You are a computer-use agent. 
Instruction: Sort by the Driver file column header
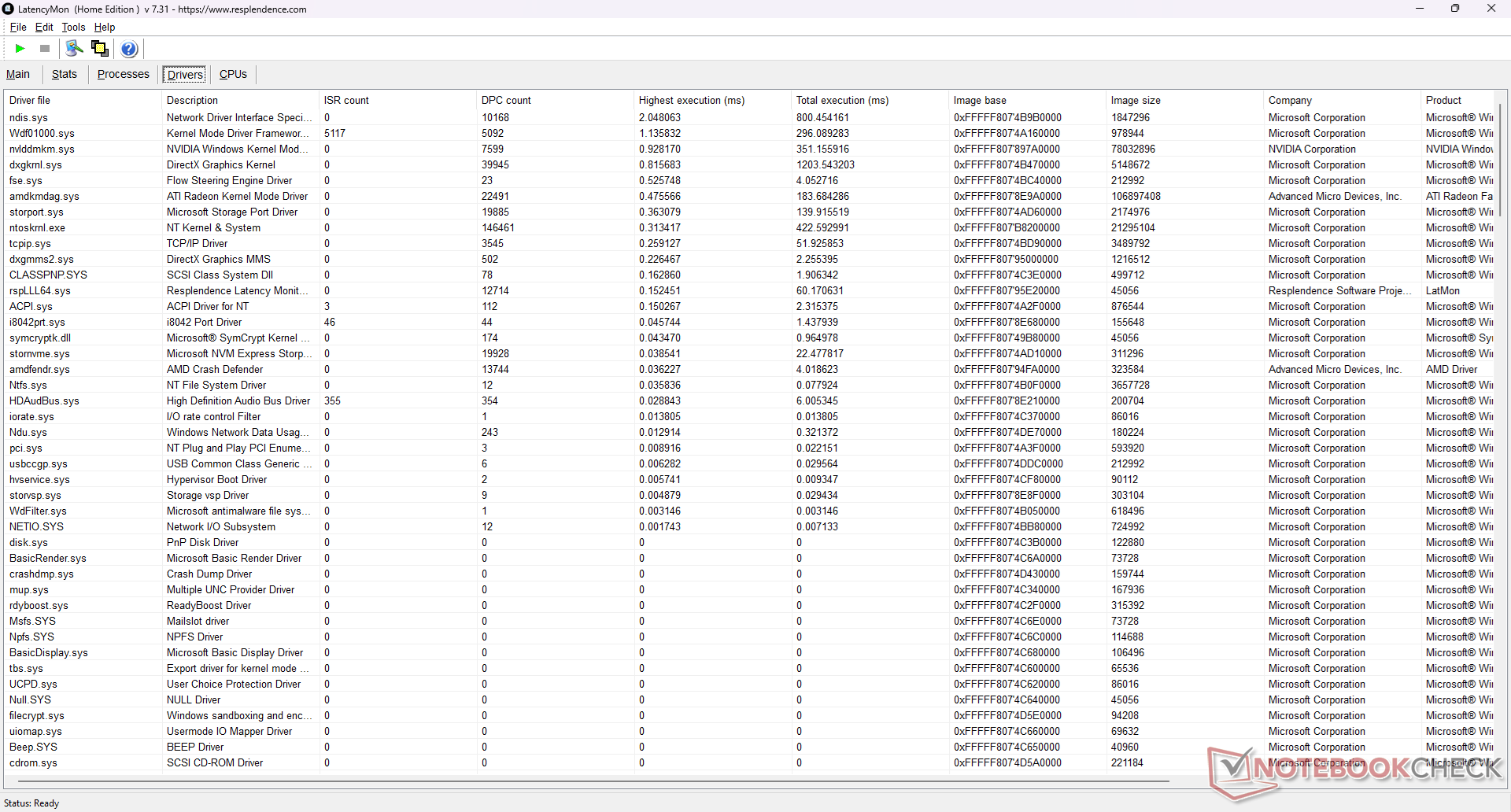[x=83, y=100]
